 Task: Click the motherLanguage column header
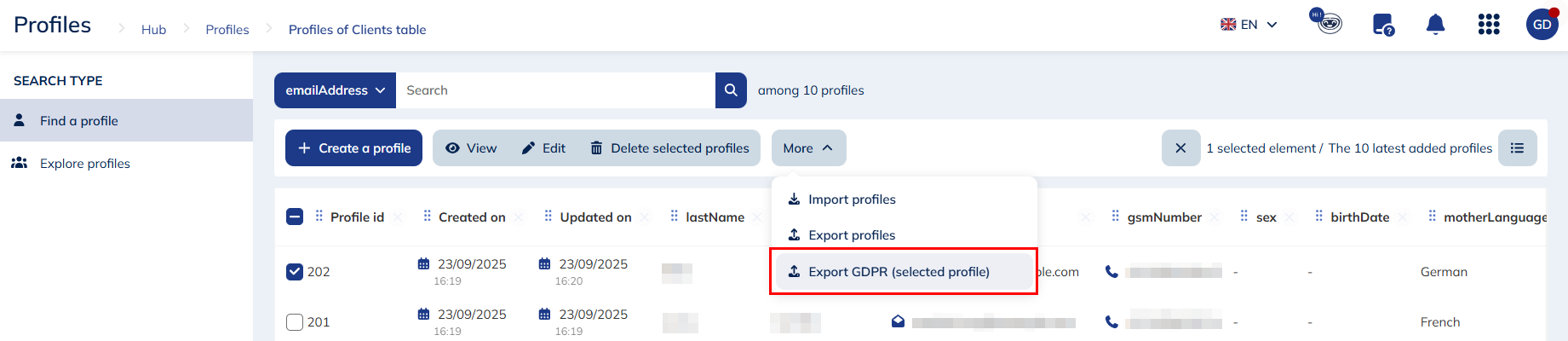pos(1495,217)
